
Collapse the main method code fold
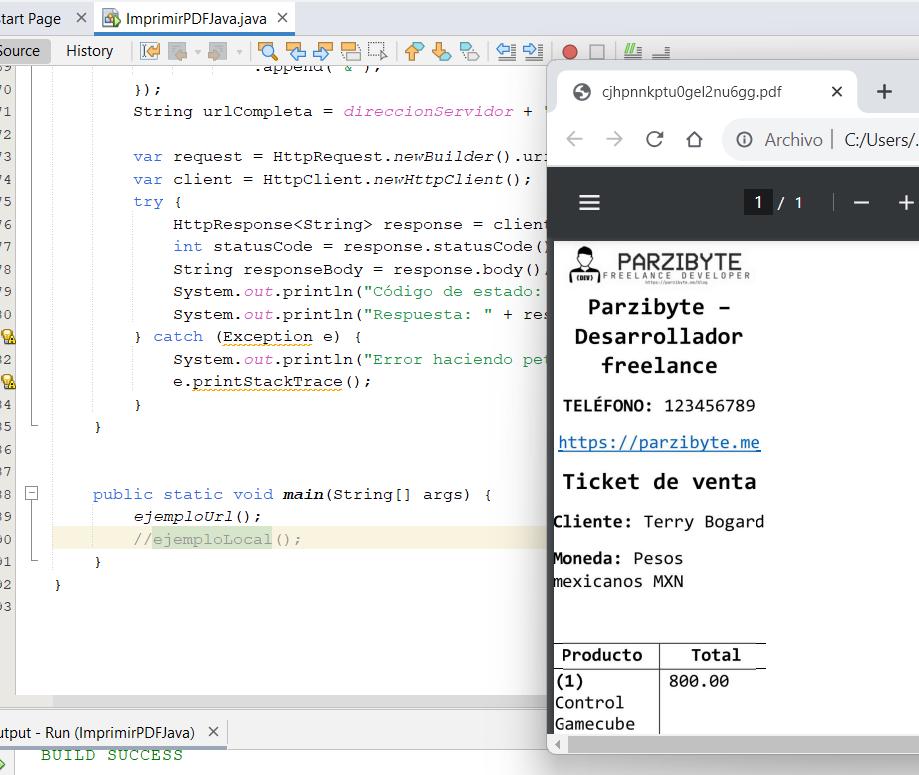click(32, 493)
